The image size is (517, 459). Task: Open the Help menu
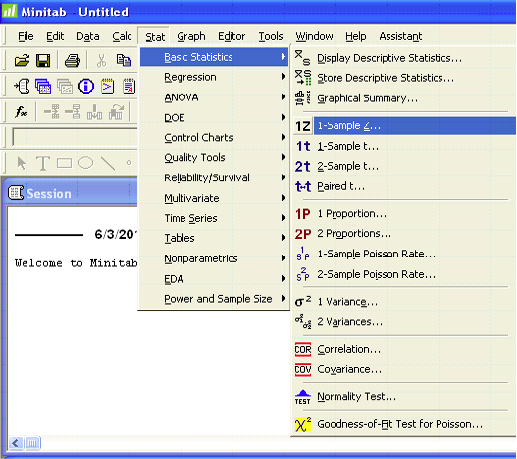tap(356, 36)
